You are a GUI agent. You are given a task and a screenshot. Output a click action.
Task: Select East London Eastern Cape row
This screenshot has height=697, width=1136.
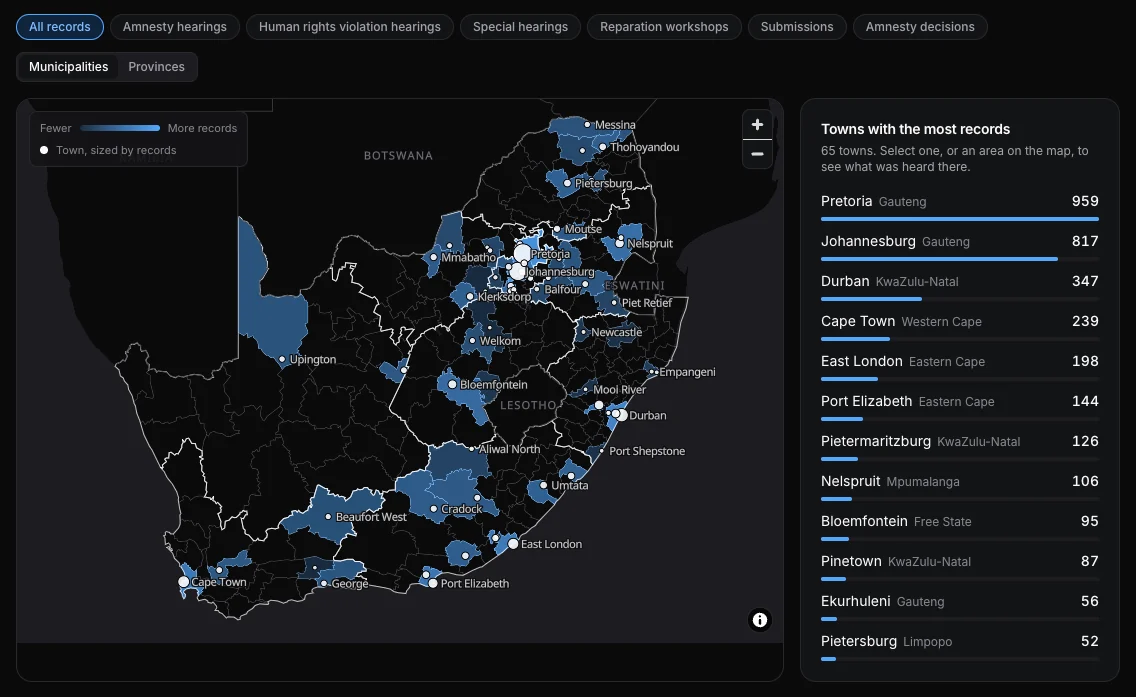tap(960, 365)
